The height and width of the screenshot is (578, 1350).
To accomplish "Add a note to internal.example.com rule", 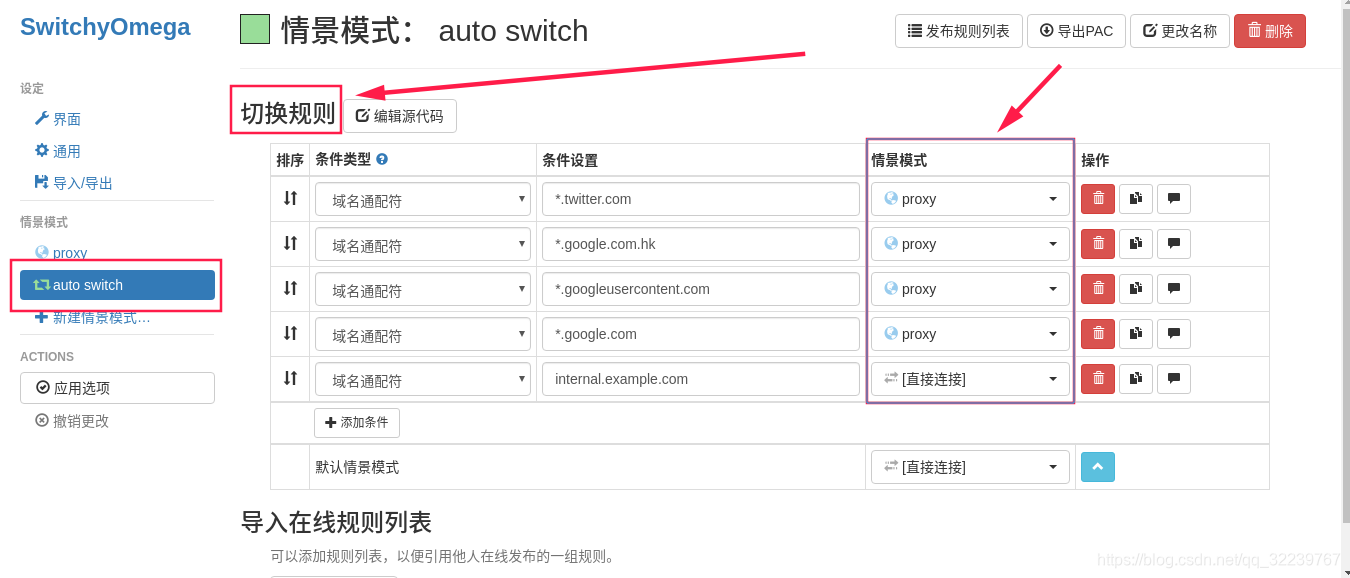I will tap(1173, 379).
